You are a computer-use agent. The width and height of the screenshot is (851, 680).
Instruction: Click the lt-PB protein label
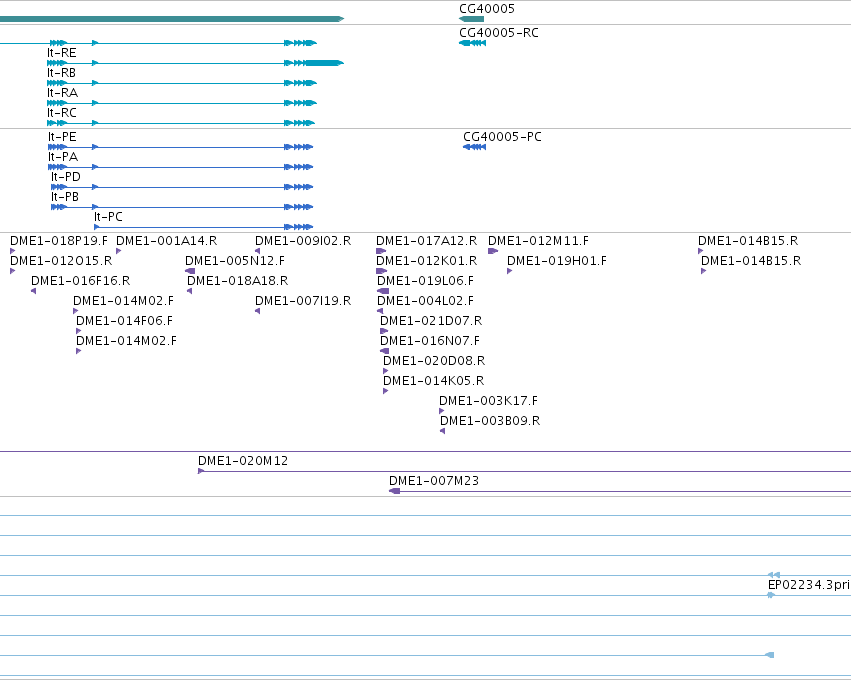pos(65,197)
